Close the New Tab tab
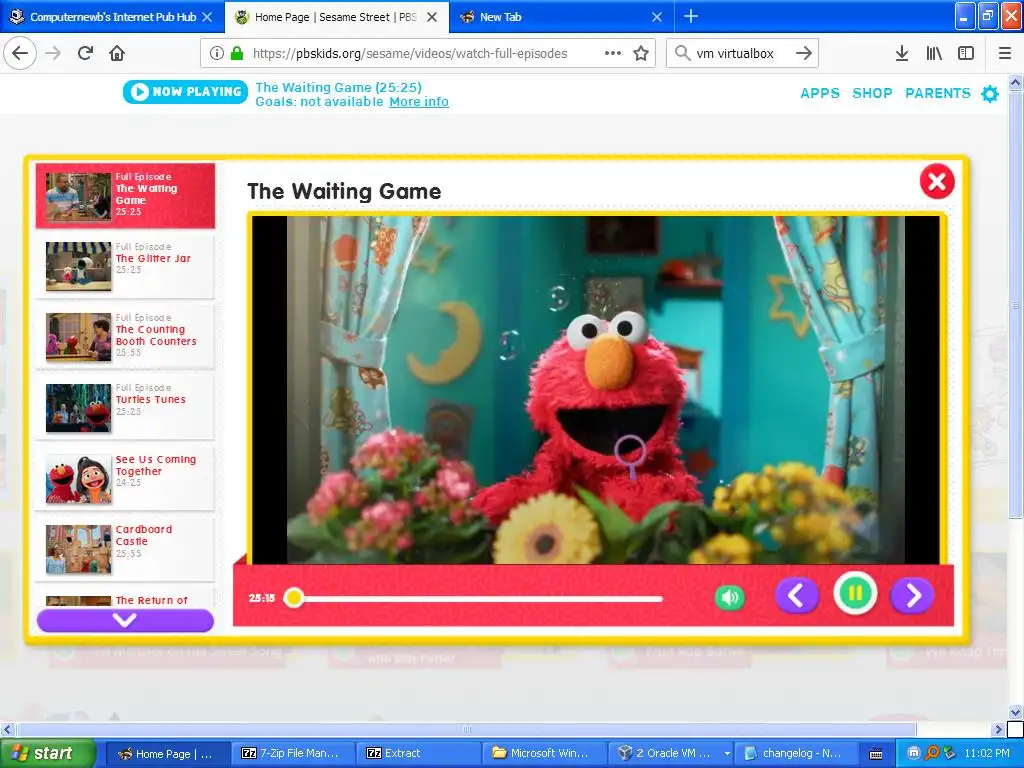The width and height of the screenshot is (1024, 768). click(657, 17)
